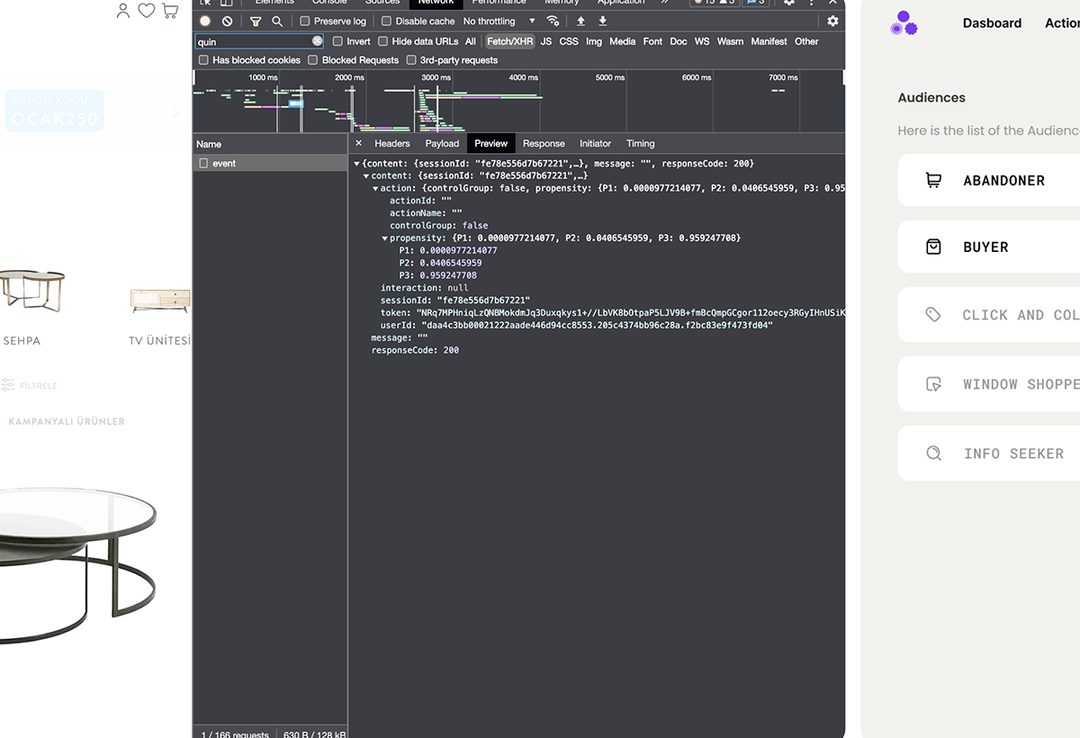The image size is (1080, 738).
Task: Click the record network log icon
Action: pyautogui.click(x=205, y=21)
